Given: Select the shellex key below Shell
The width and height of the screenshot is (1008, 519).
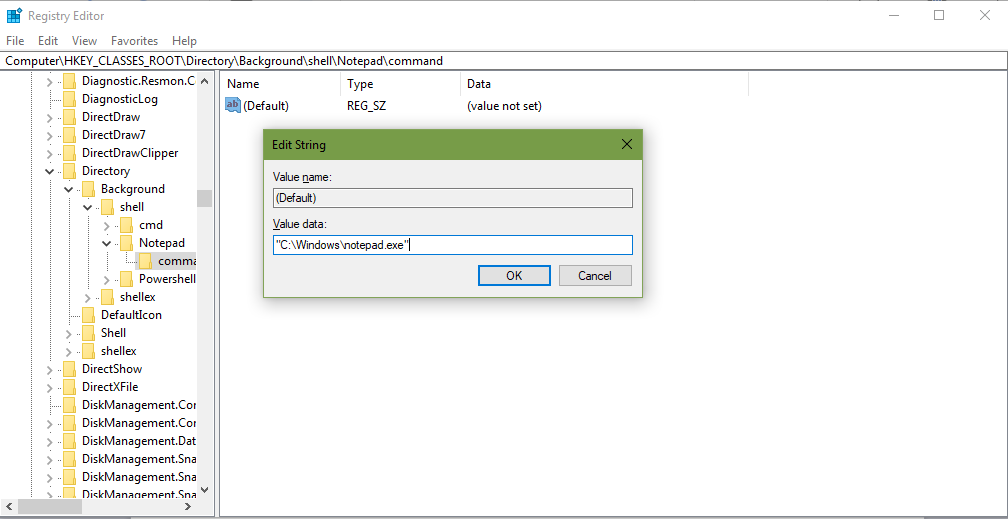Looking at the screenshot, I should coord(118,351).
